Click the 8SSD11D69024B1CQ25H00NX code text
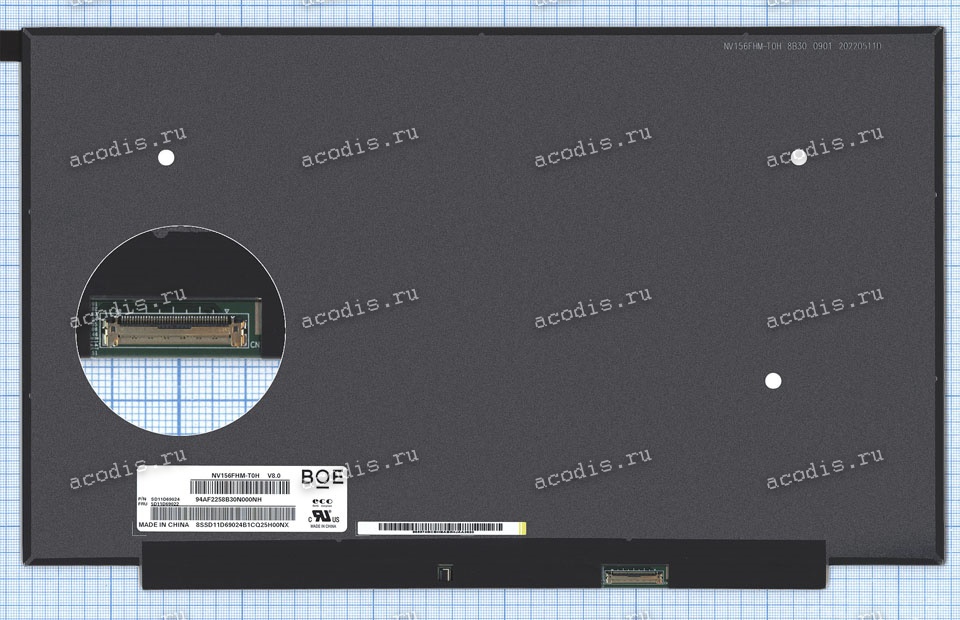960x620 pixels. (x=242, y=524)
